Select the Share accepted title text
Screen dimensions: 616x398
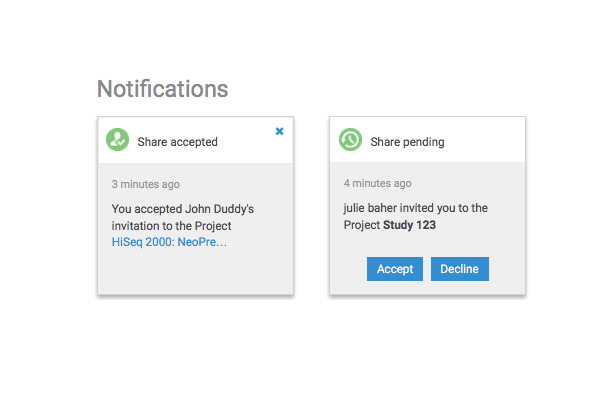click(178, 142)
